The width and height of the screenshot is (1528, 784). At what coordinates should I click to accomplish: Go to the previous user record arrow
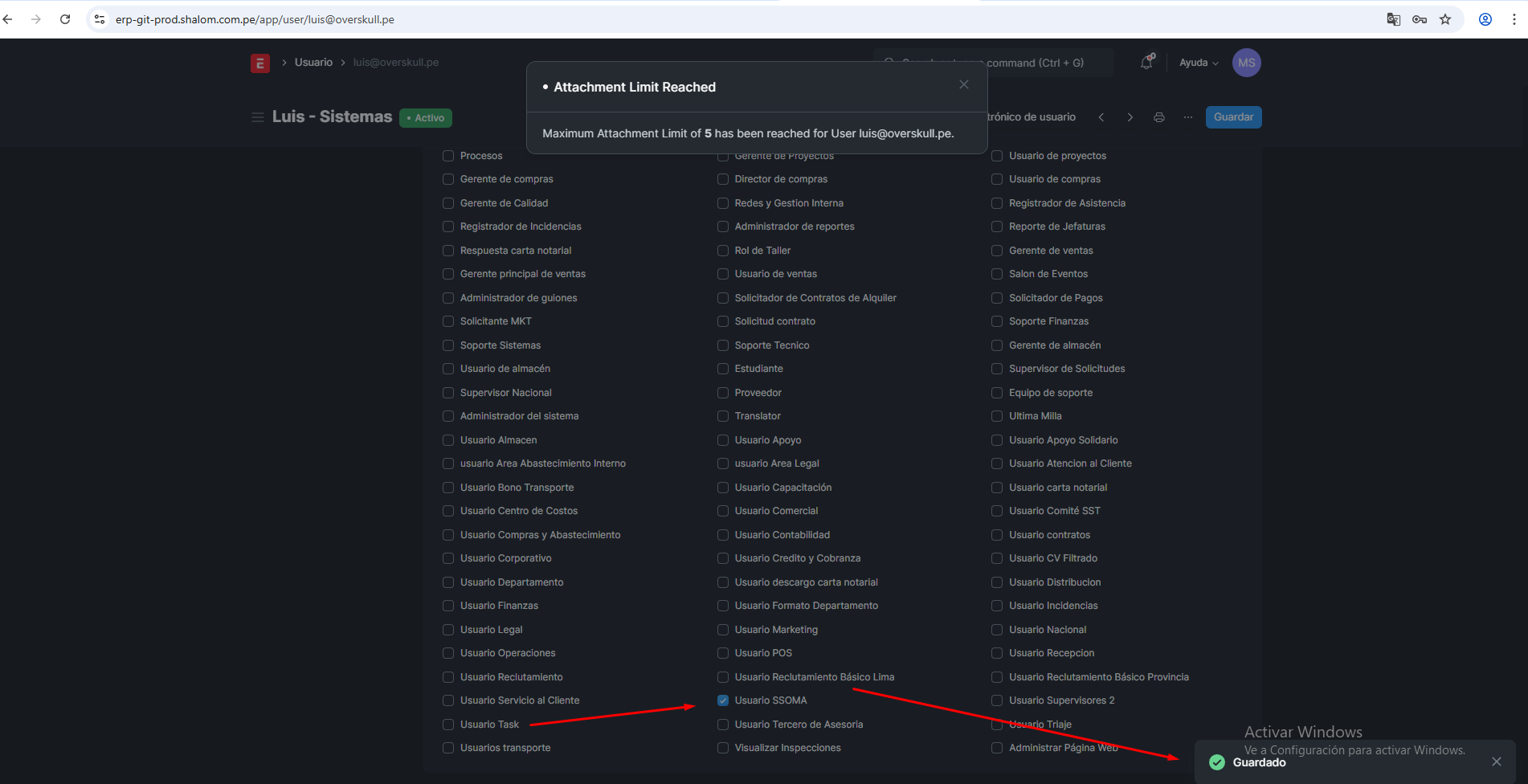pos(1101,117)
